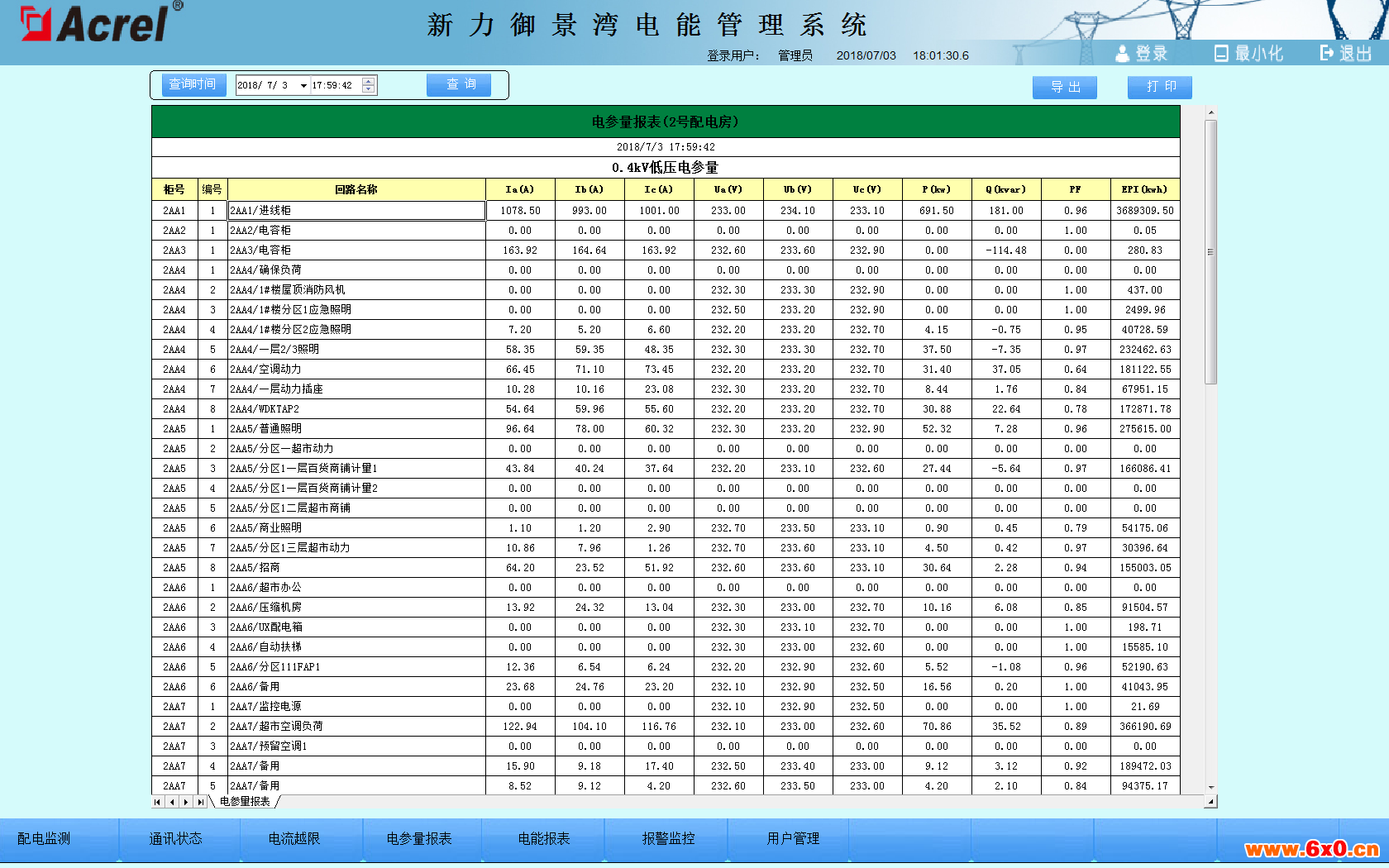Open the 配电监测 menu
1389x868 pixels.
tap(44, 838)
